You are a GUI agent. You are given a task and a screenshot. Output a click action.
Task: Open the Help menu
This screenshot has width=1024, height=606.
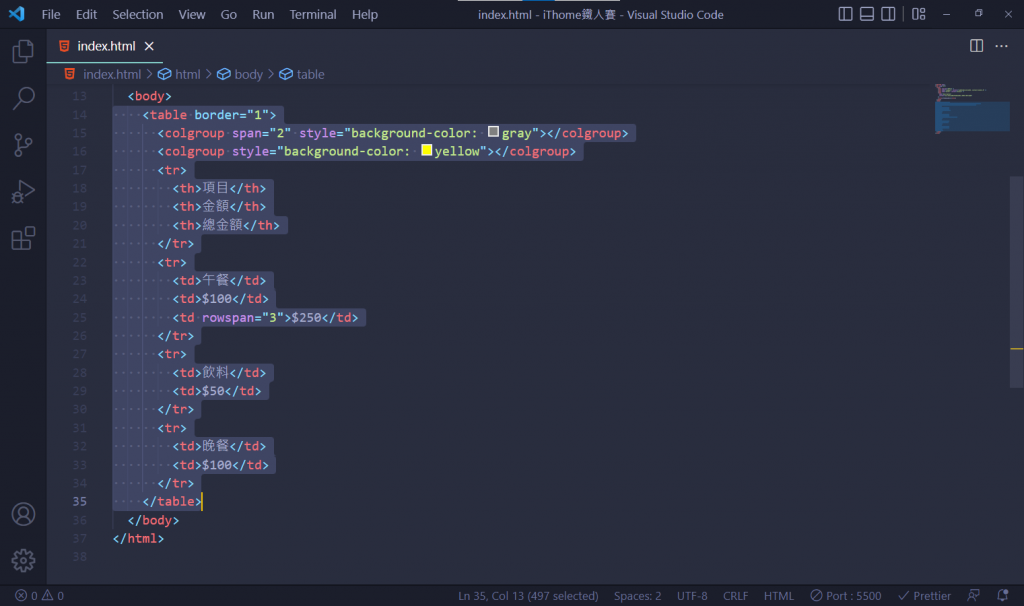click(364, 14)
